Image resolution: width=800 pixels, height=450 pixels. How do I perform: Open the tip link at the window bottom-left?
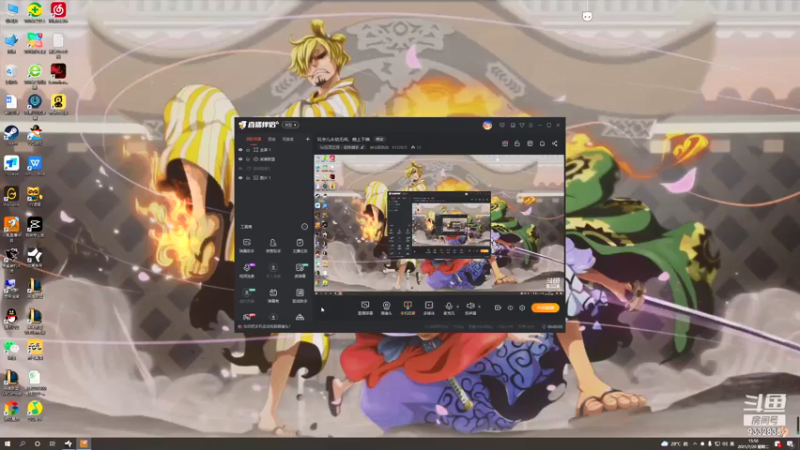[x=267, y=327]
